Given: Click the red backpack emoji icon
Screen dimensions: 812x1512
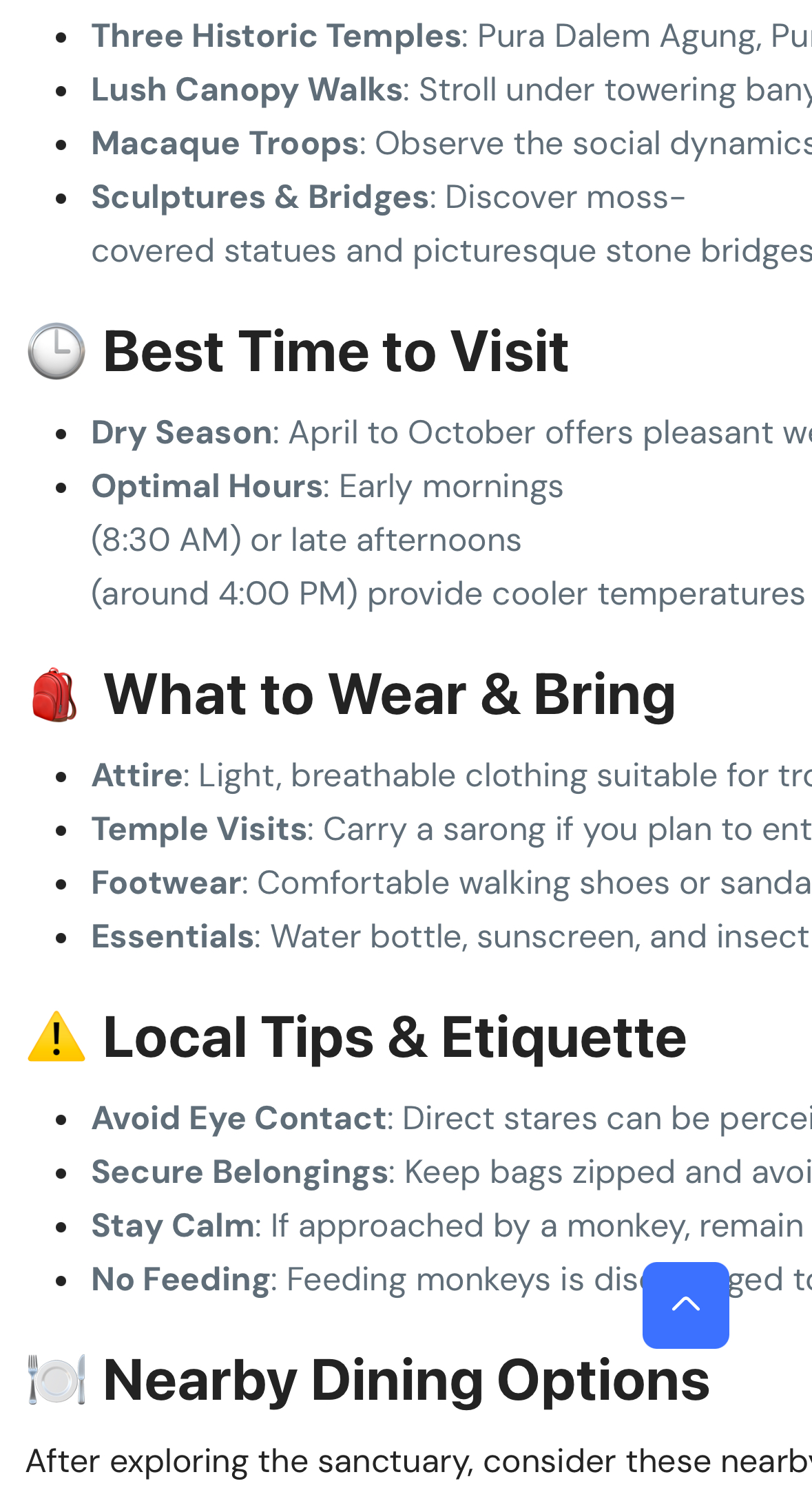Looking at the screenshot, I should point(55,695).
